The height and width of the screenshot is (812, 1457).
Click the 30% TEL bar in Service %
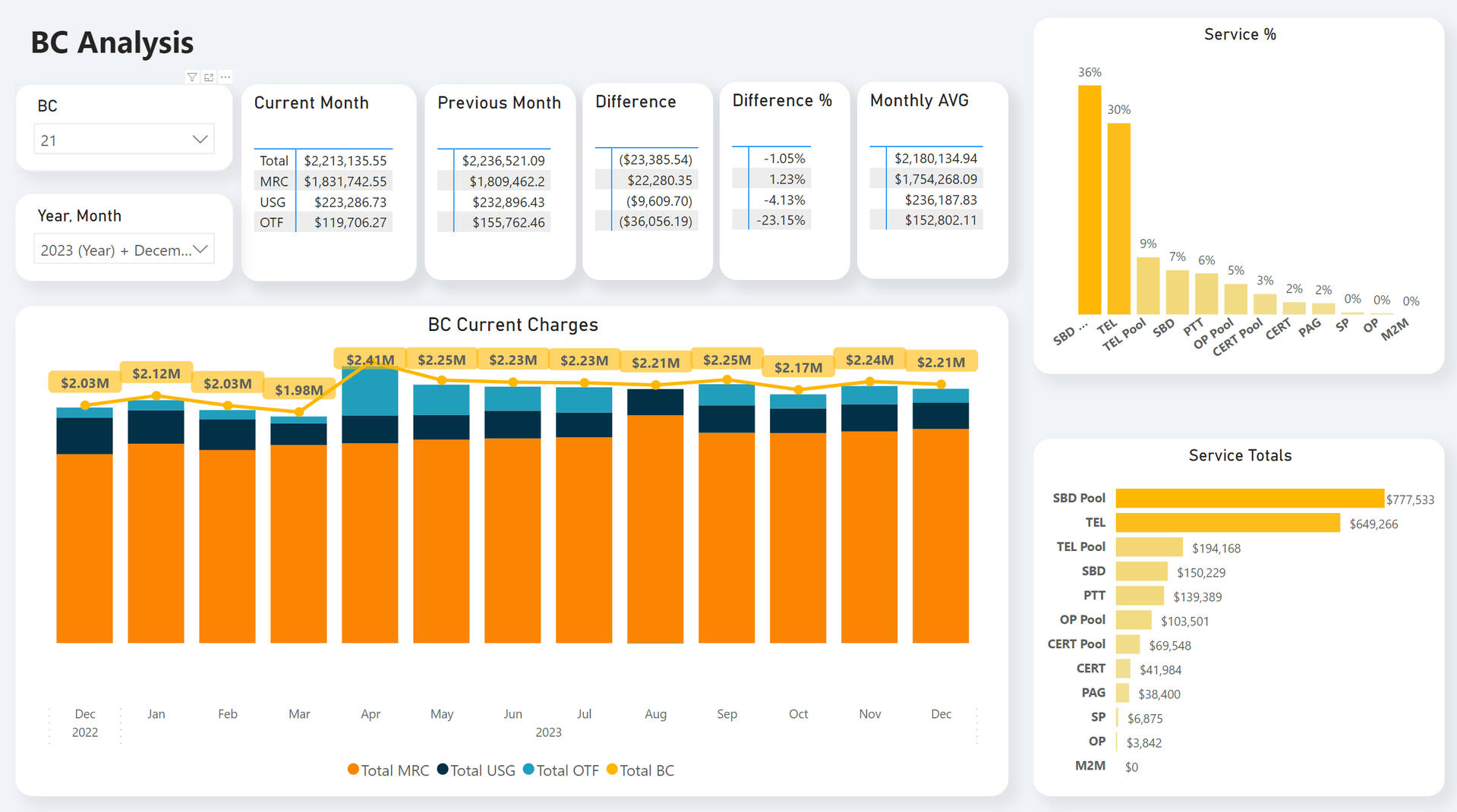click(1118, 219)
